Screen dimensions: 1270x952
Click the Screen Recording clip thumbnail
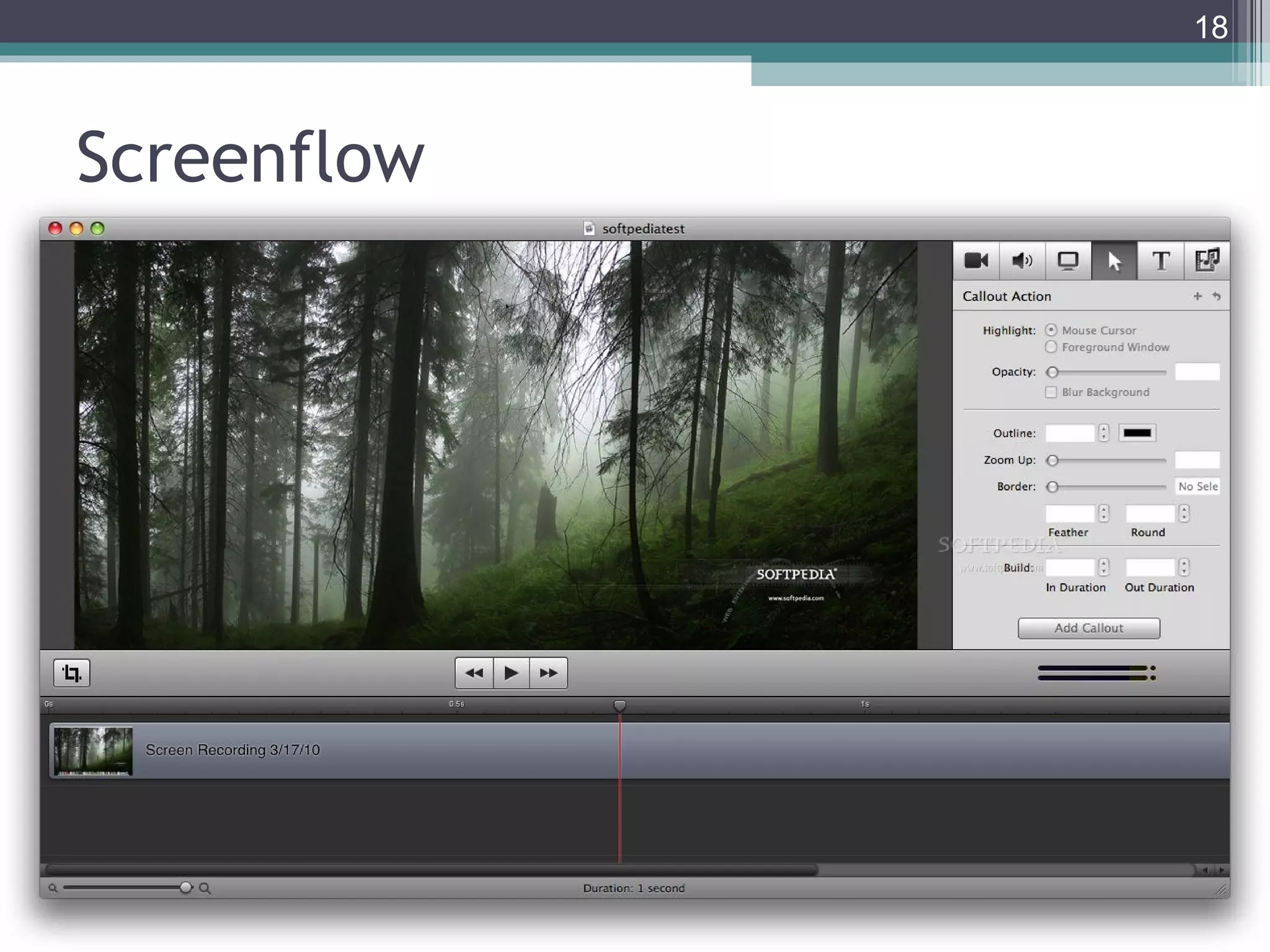(x=93, y=751)
